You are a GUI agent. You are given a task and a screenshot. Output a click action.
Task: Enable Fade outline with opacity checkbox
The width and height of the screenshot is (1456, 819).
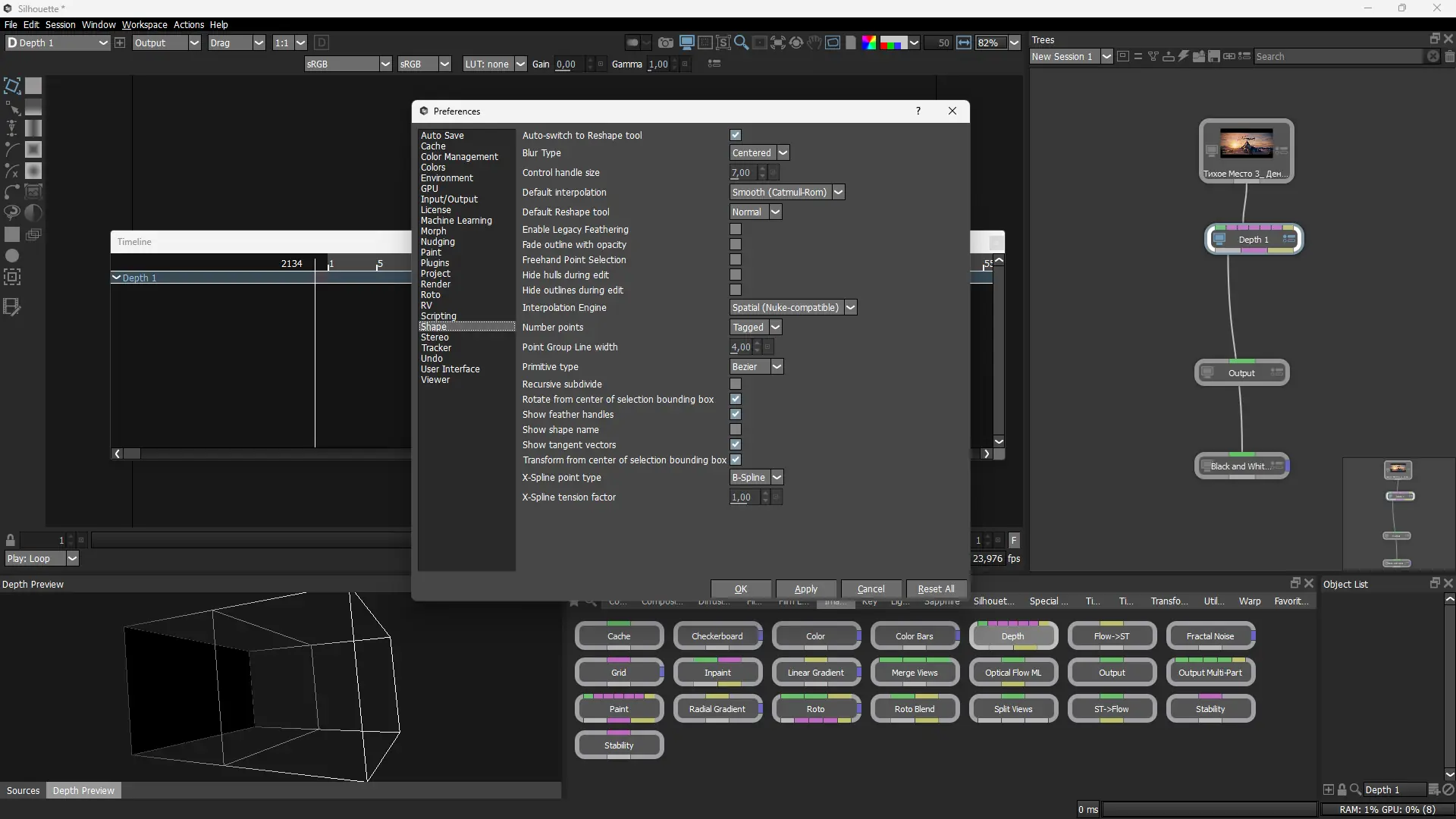click(x=735, y=245)
